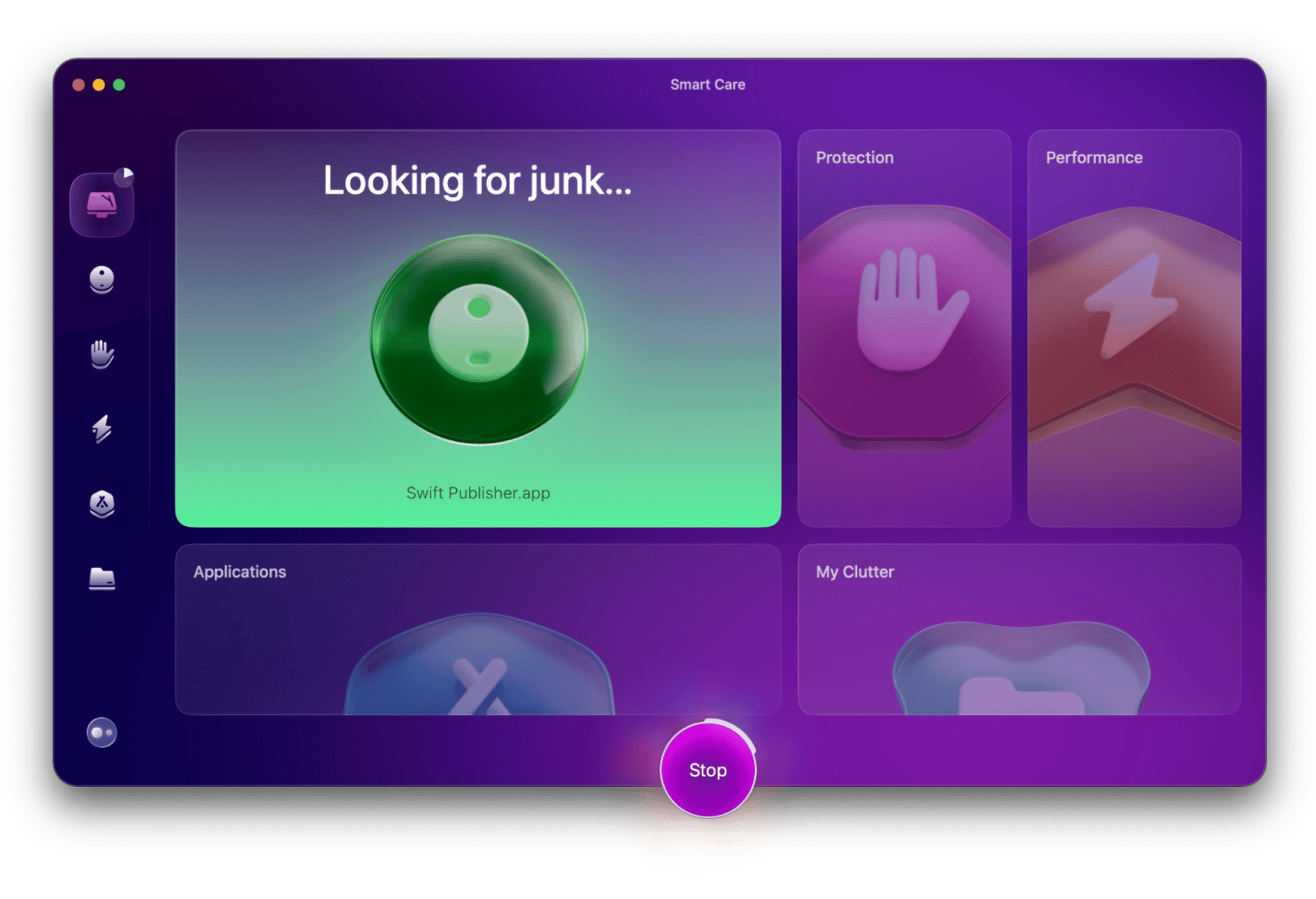1316x899 pixels.
Task: Click the Performance card title
Action: (1093, 158)
